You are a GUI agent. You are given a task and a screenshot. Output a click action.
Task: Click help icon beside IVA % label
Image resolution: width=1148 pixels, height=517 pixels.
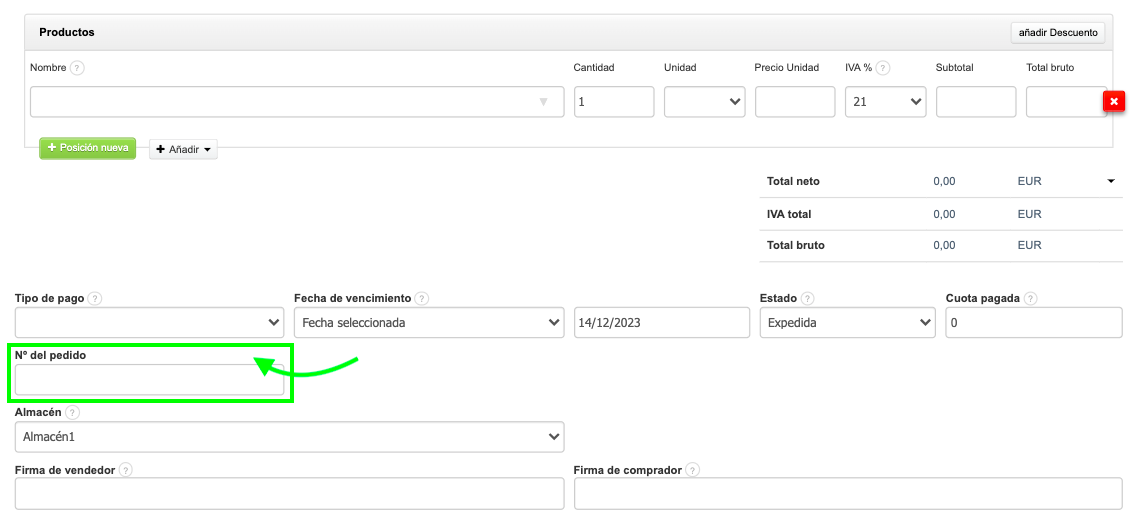(883, 68)
